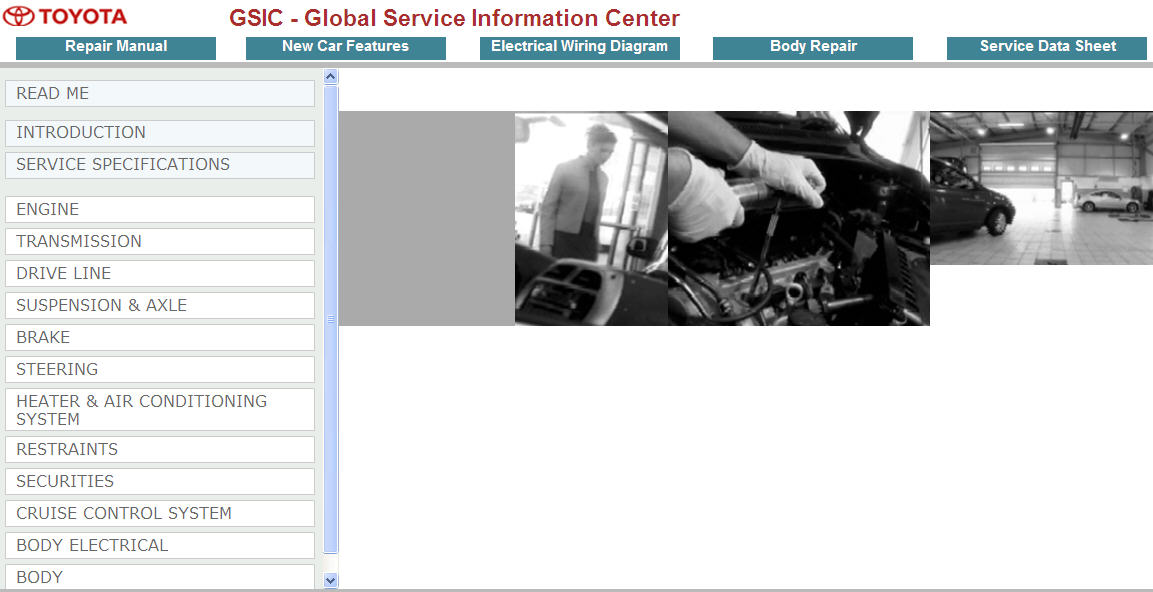Open the READ ME section
This screenshot has height=592, width=1153.
tap(160, 93)
